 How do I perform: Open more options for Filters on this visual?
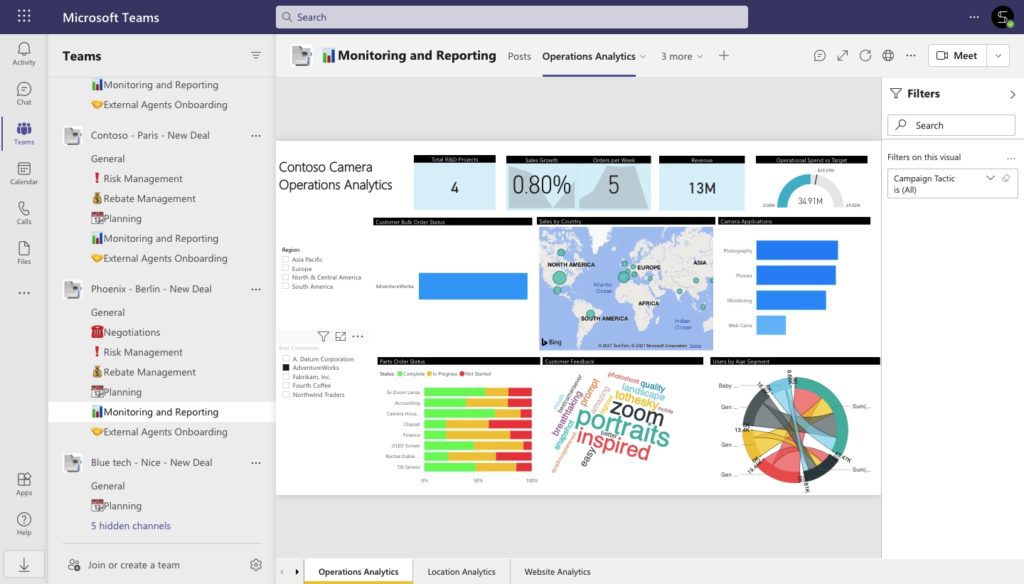click(x=1011, y=157)
